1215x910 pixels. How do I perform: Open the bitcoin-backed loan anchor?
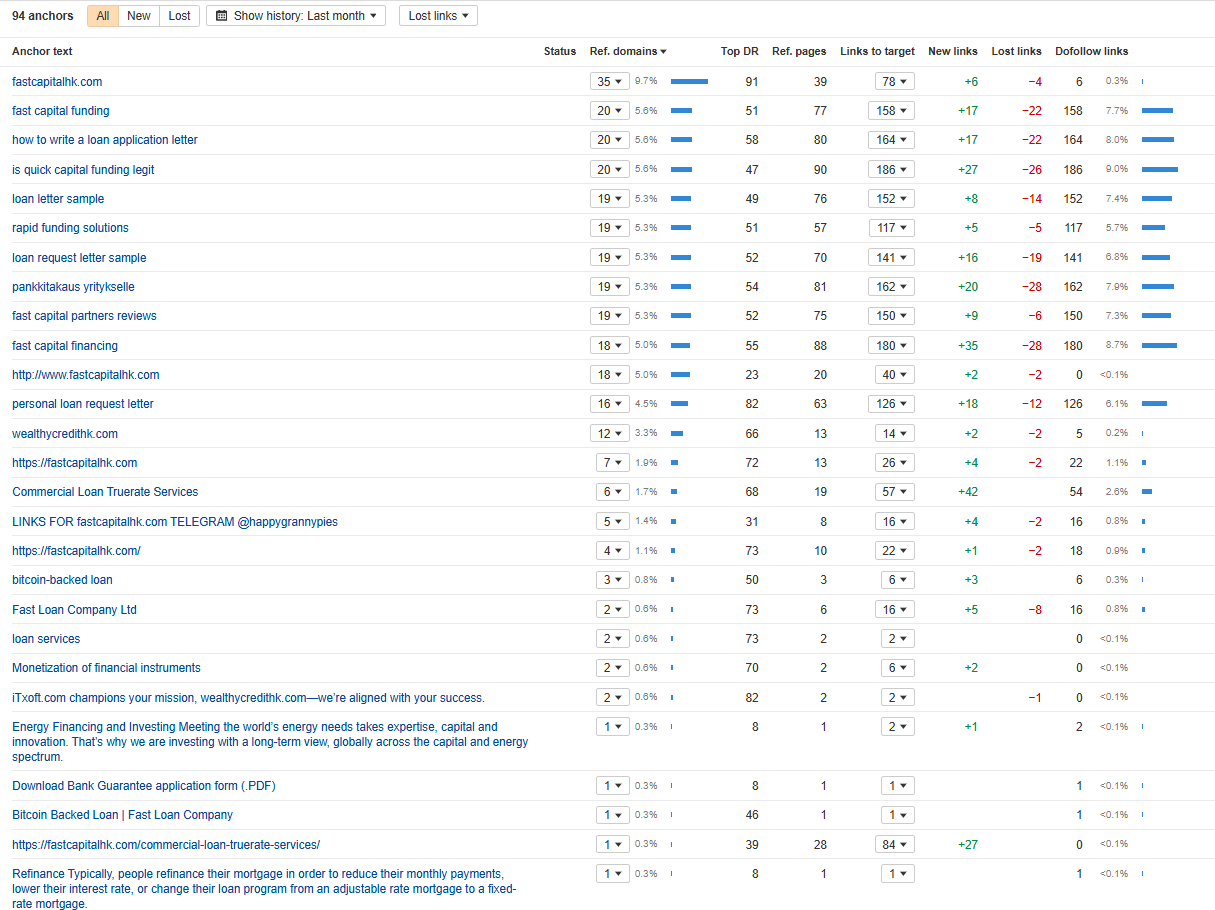62,580
